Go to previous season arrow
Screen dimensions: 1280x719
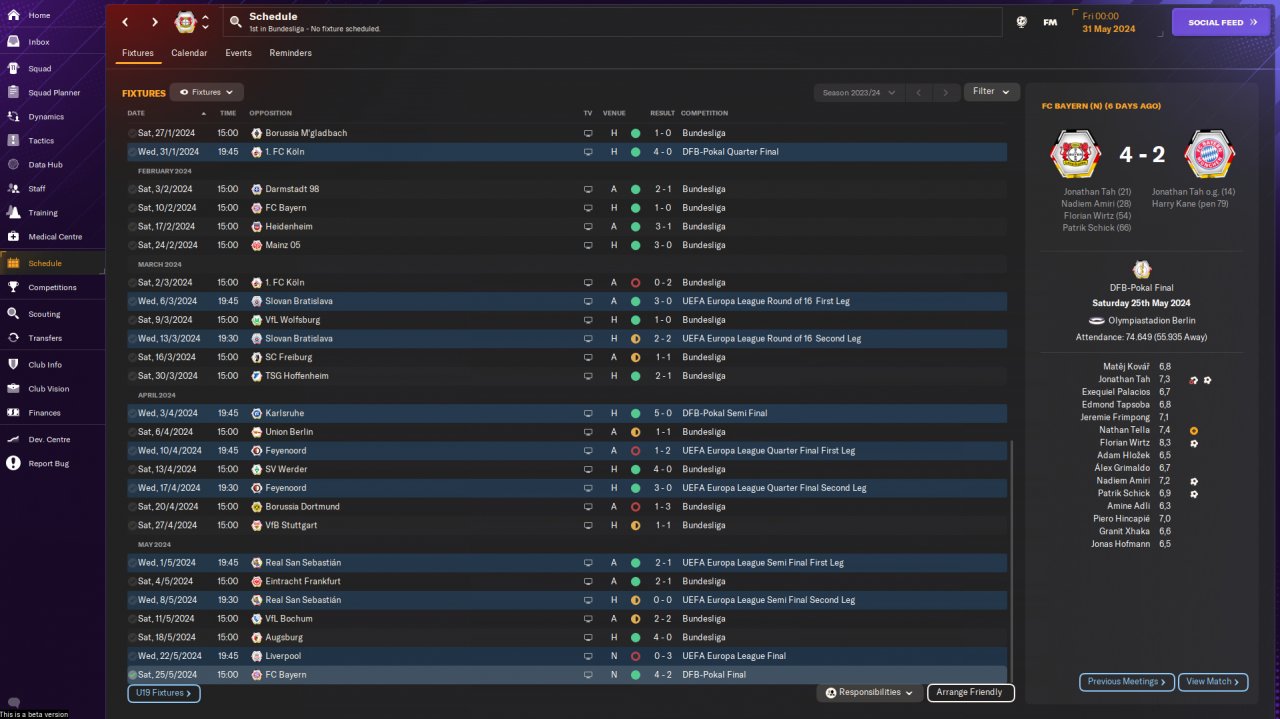(919, 92)
